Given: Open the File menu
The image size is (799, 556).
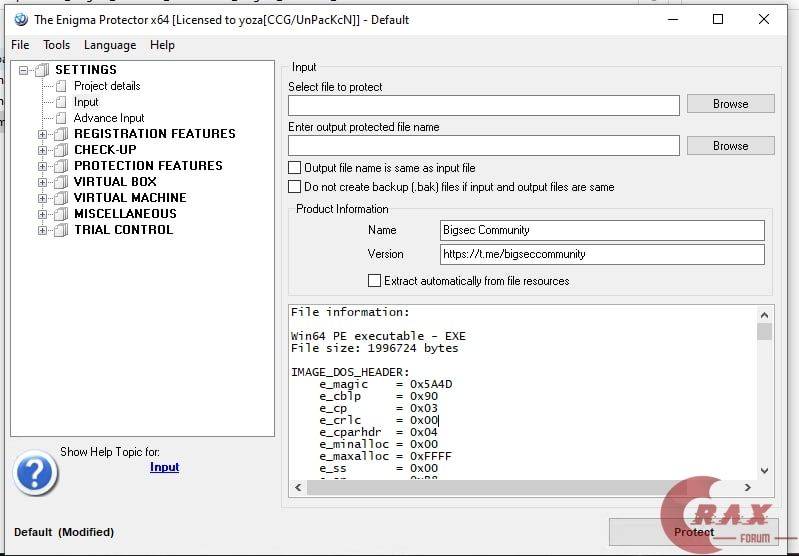Looking at the screenshot, I should pyautogui.click(x=20, y=45).
